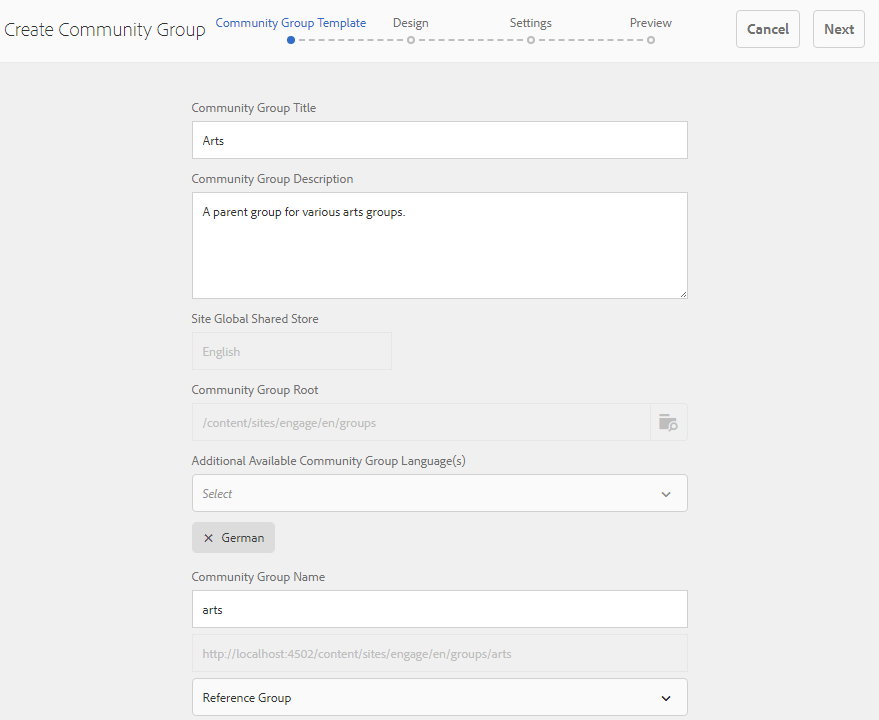
Task: Click the Community Group Root browse icon
Action: pyautogui.click(x=668, y=422)
